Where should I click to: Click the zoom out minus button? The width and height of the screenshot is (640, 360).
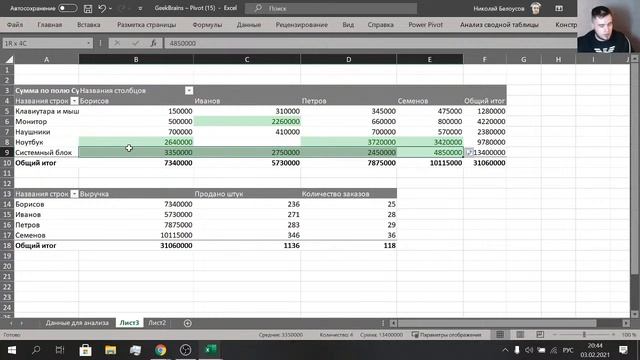pos(555,335)
